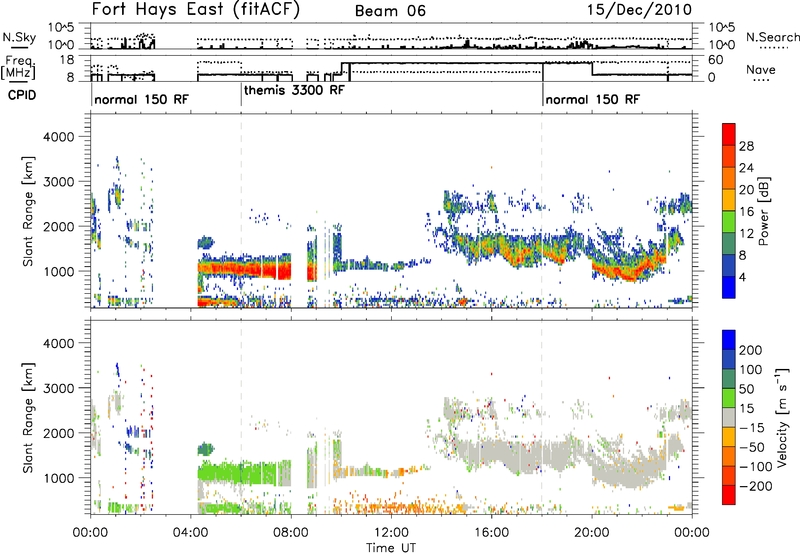This screenshot has height=554, width=800.
Task: Click the "12" label on the Power scale
Action: 746,234
